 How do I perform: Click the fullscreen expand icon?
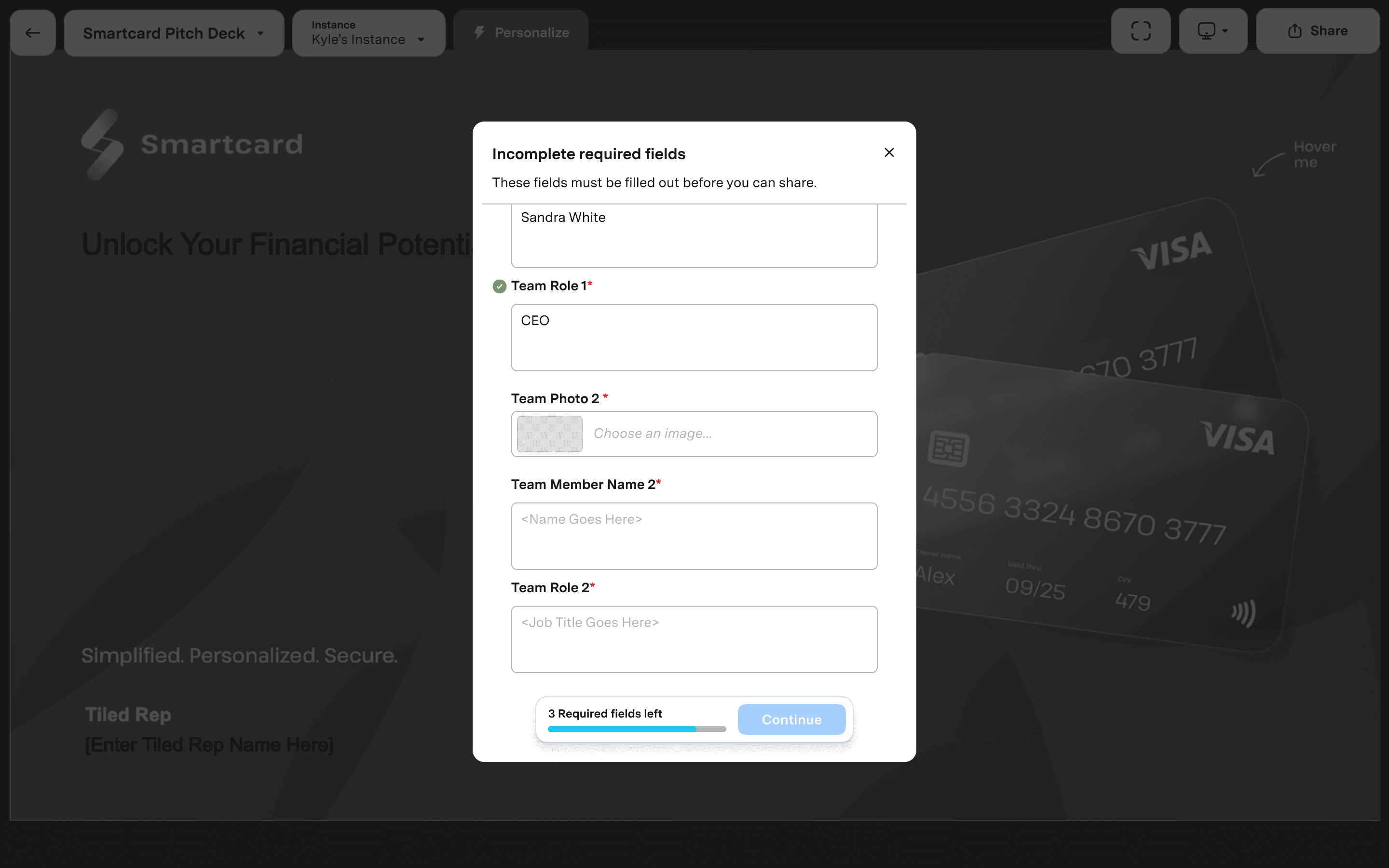1141,31
